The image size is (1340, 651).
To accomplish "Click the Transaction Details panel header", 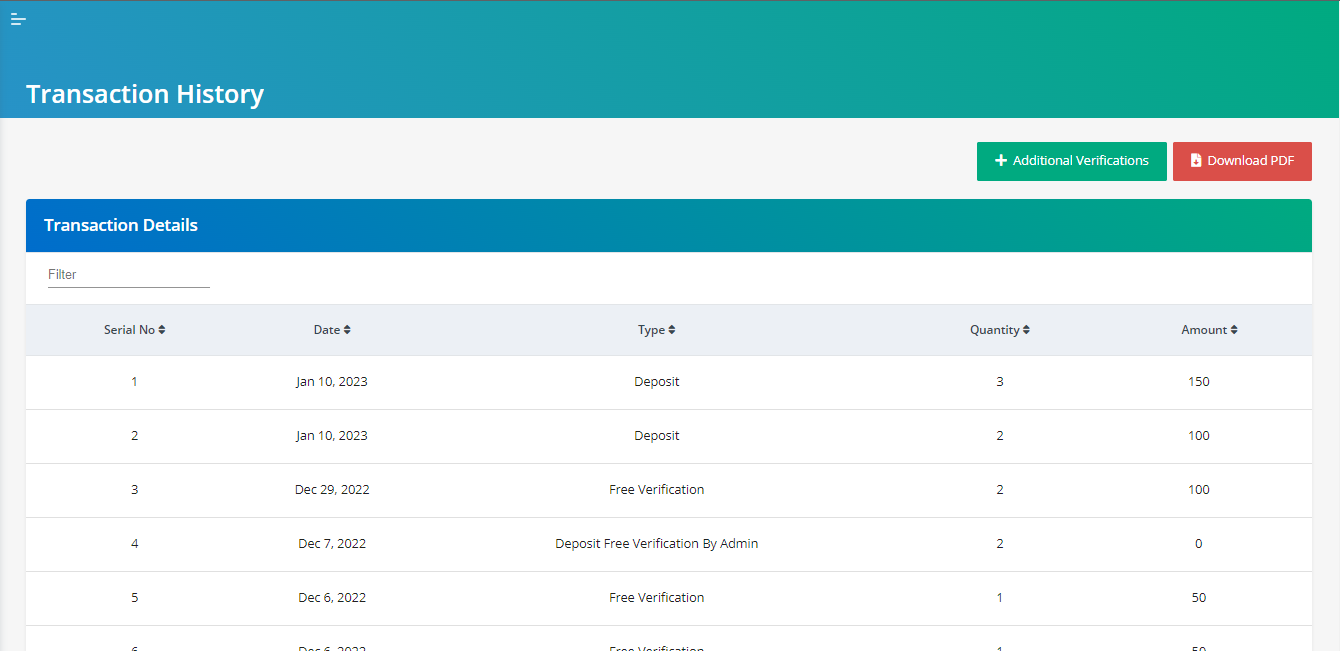I will coord(120,226).
